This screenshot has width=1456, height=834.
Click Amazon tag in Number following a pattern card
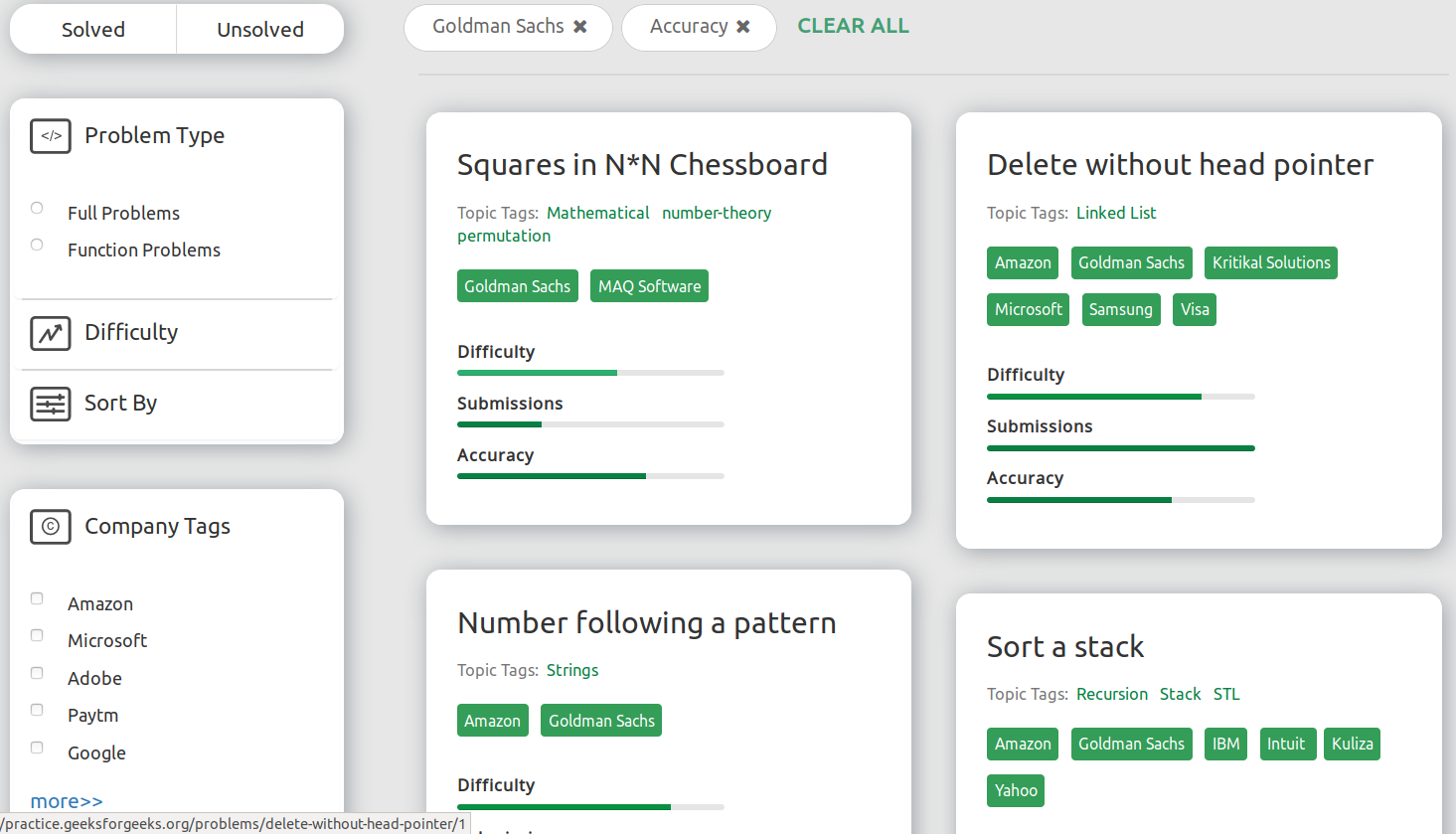493,721
